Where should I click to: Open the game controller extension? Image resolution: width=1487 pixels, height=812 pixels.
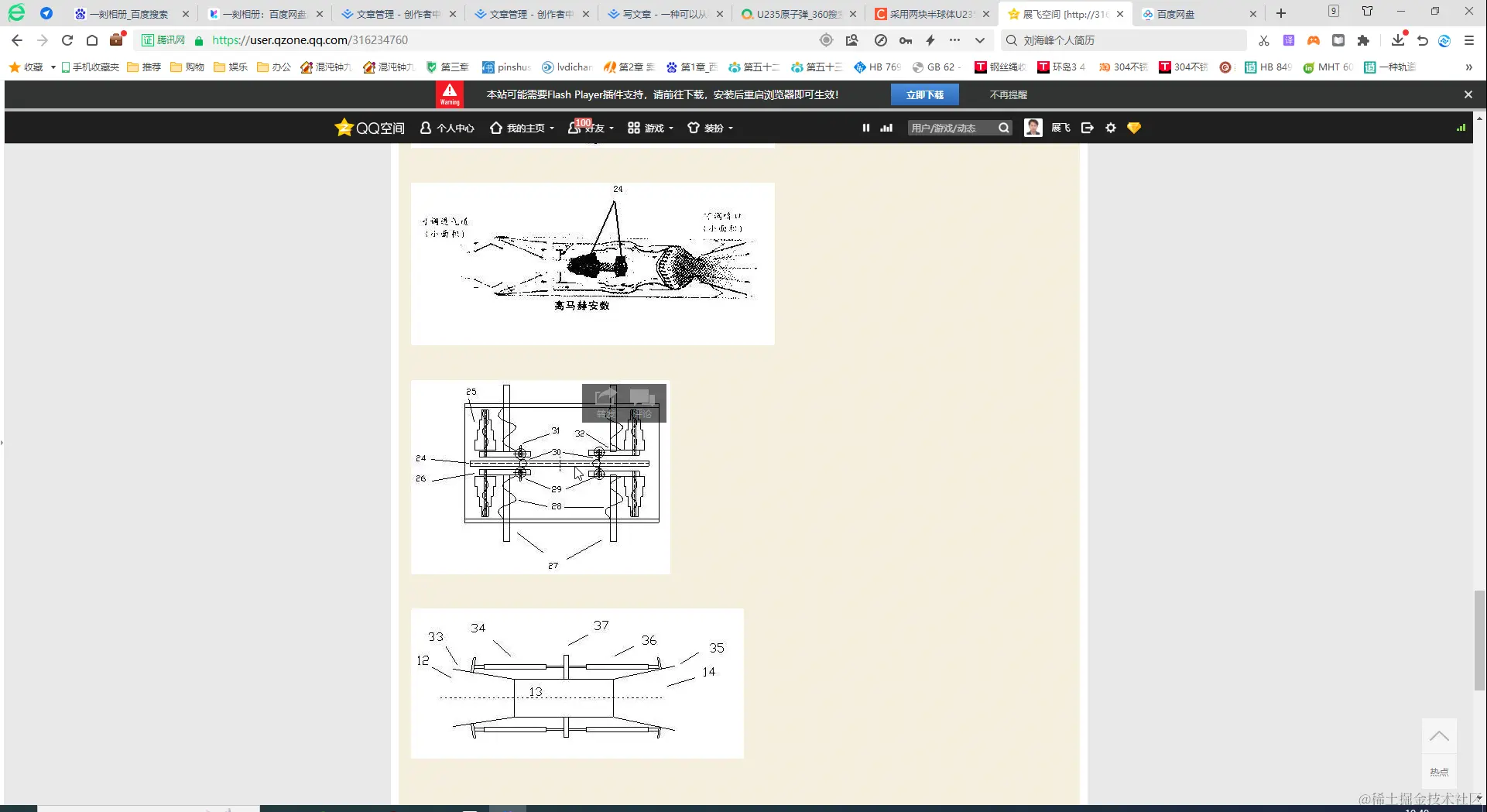(1314, 40)
